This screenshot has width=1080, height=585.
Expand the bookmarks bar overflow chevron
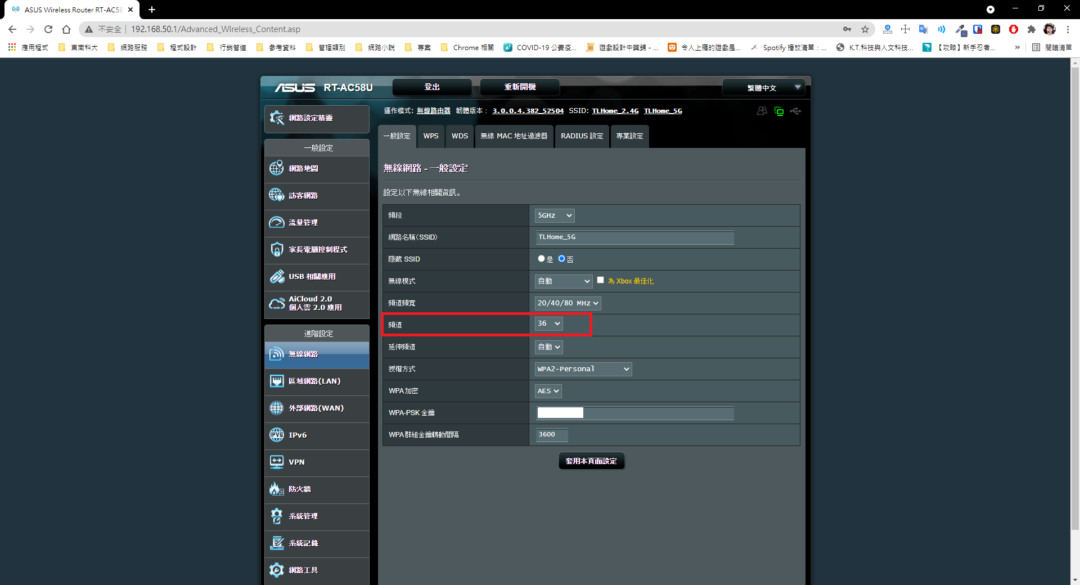pos(1017,48)
